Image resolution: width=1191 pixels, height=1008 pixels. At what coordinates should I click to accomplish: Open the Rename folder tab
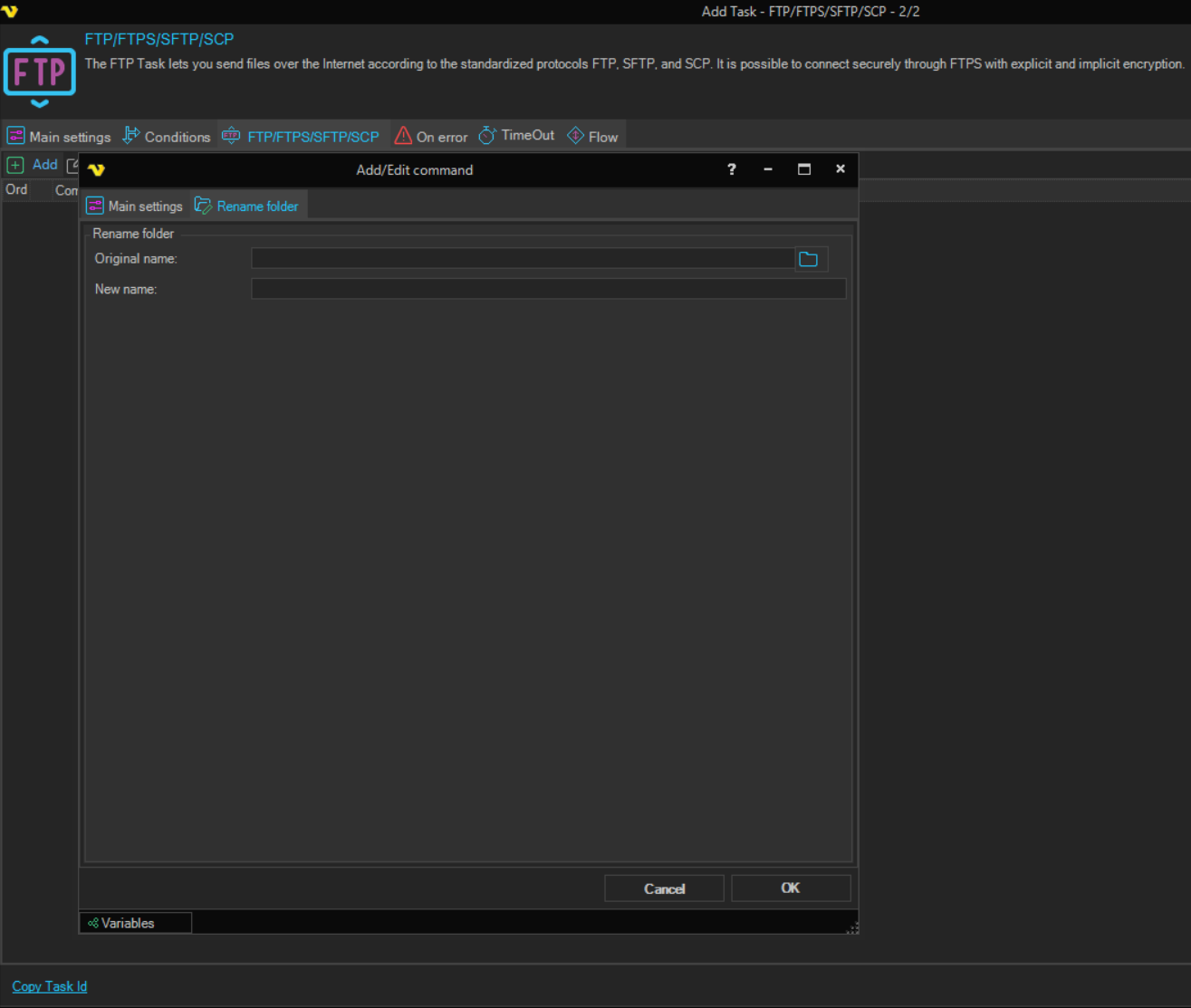pyautogui.click(x=247, y=206)
